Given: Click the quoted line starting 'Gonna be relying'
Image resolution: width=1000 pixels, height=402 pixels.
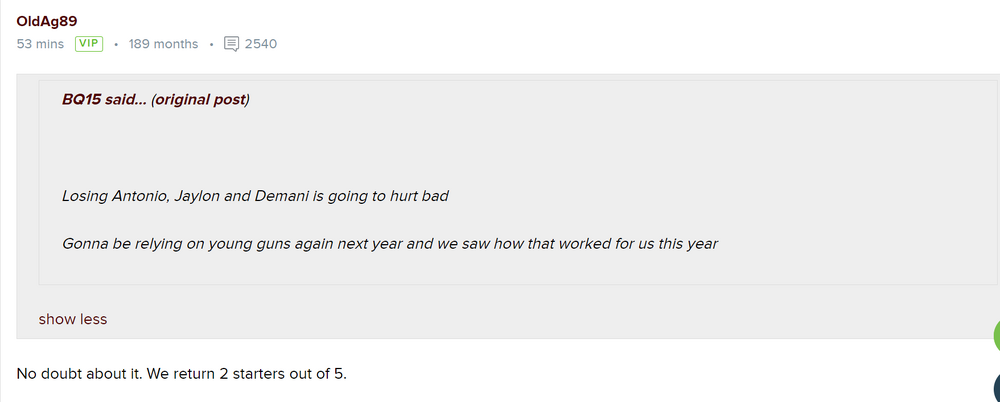Looking at the screenshot, I should (390, 243).
